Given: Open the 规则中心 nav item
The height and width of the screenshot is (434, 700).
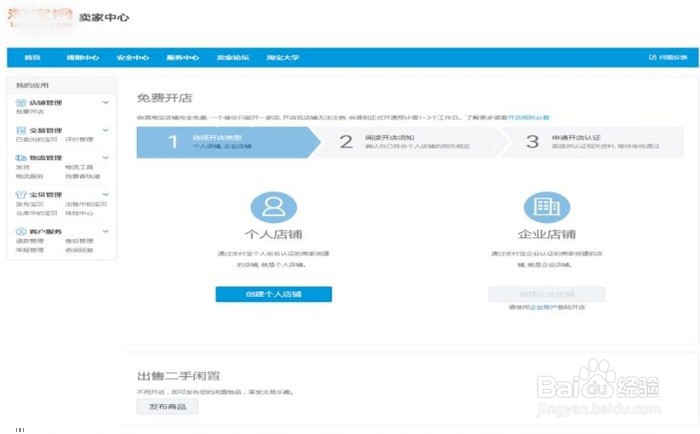Looking at the screenshot, I should [x=83, y=58].
